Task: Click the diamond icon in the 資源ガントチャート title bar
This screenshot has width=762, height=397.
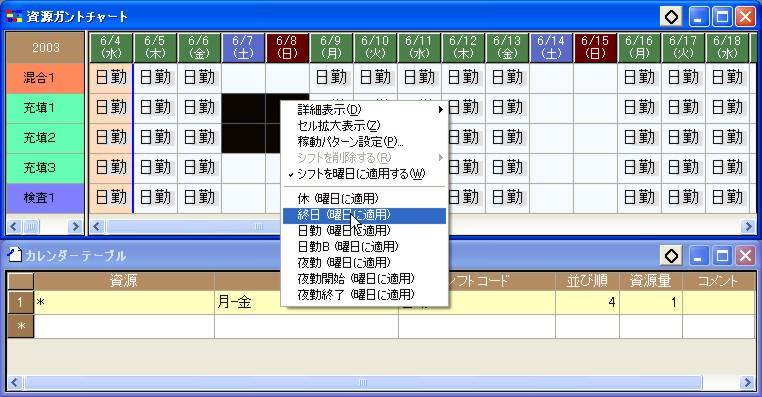Action: coord(671,17)
